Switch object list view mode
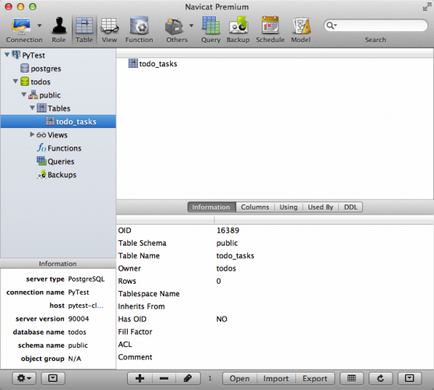 pos(352,378)
